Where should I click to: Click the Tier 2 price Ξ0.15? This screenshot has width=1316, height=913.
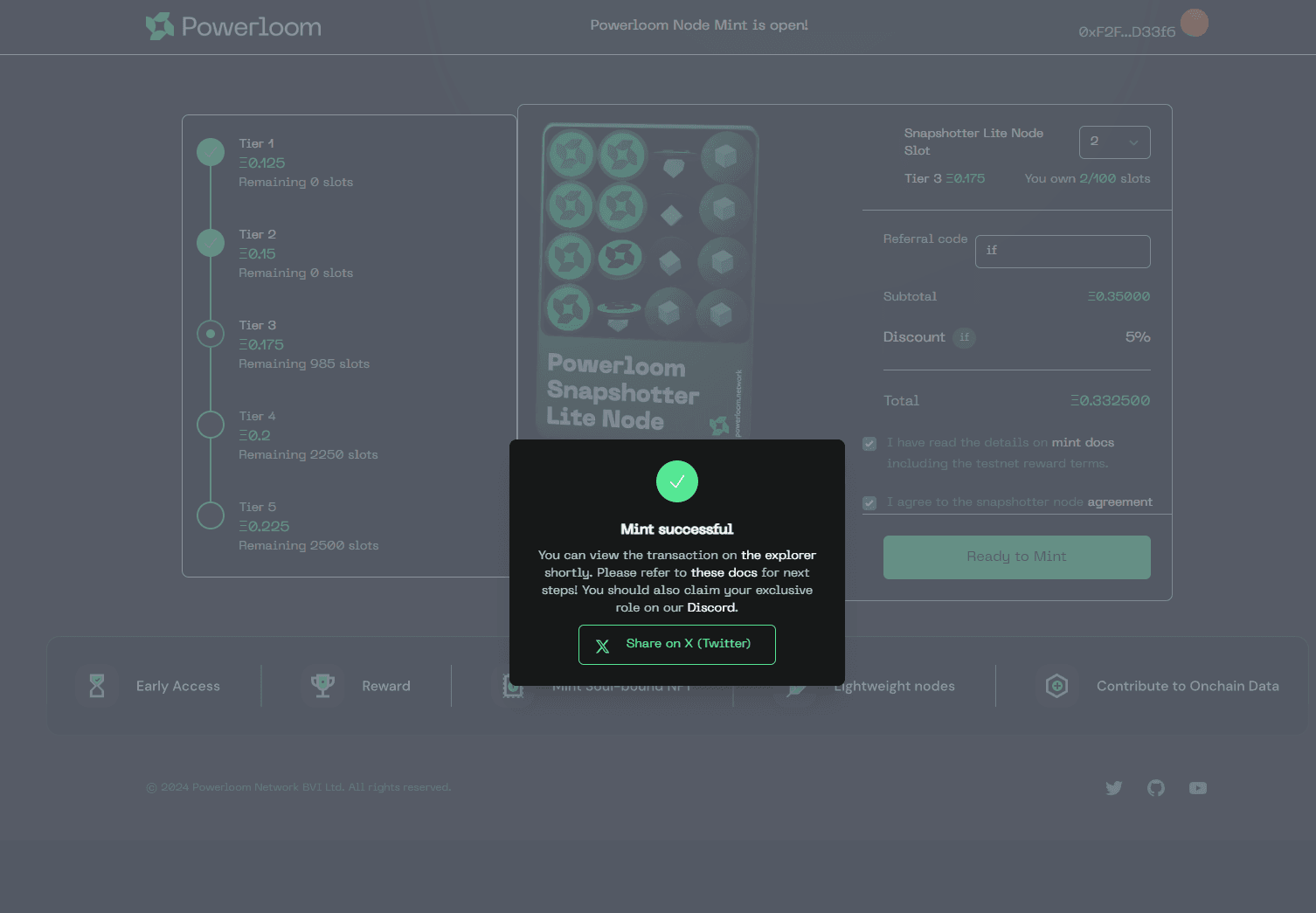[x=257, y=254]
